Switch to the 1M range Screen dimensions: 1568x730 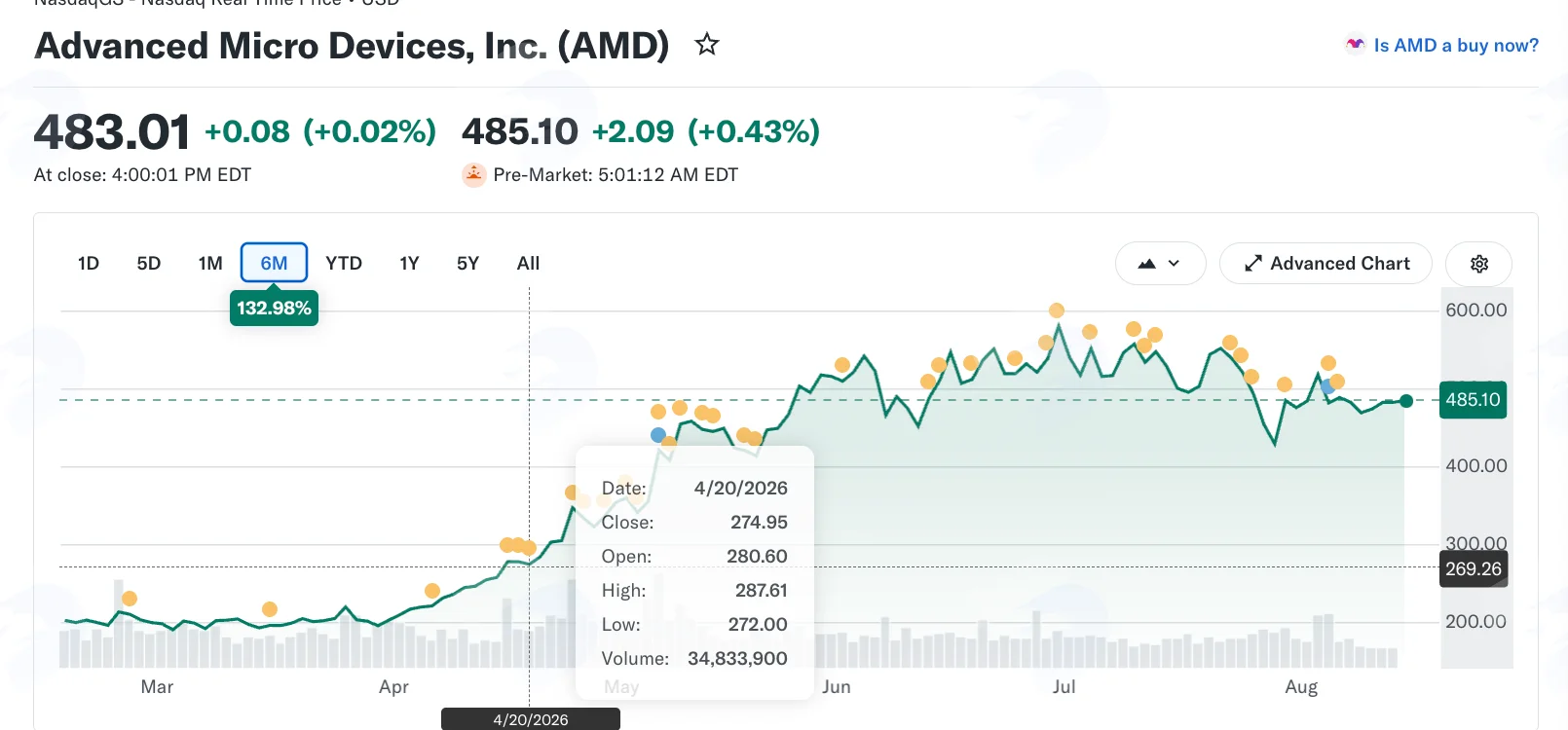210,264
